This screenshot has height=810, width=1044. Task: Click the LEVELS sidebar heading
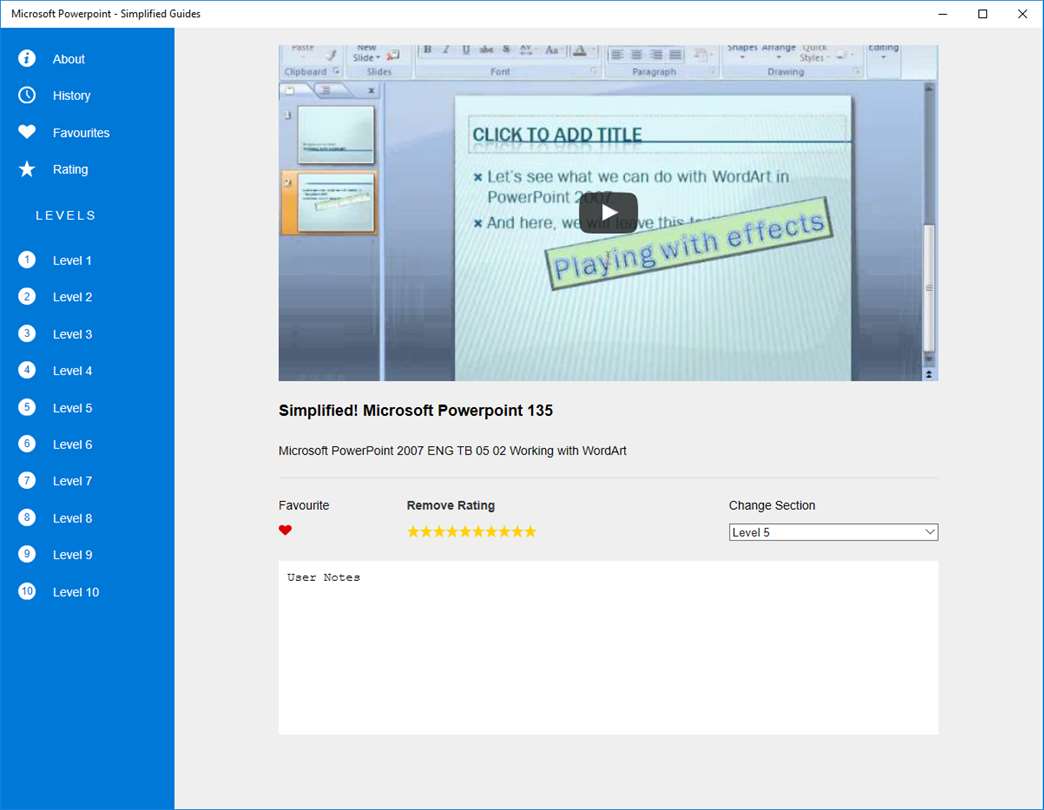point(66,216)
